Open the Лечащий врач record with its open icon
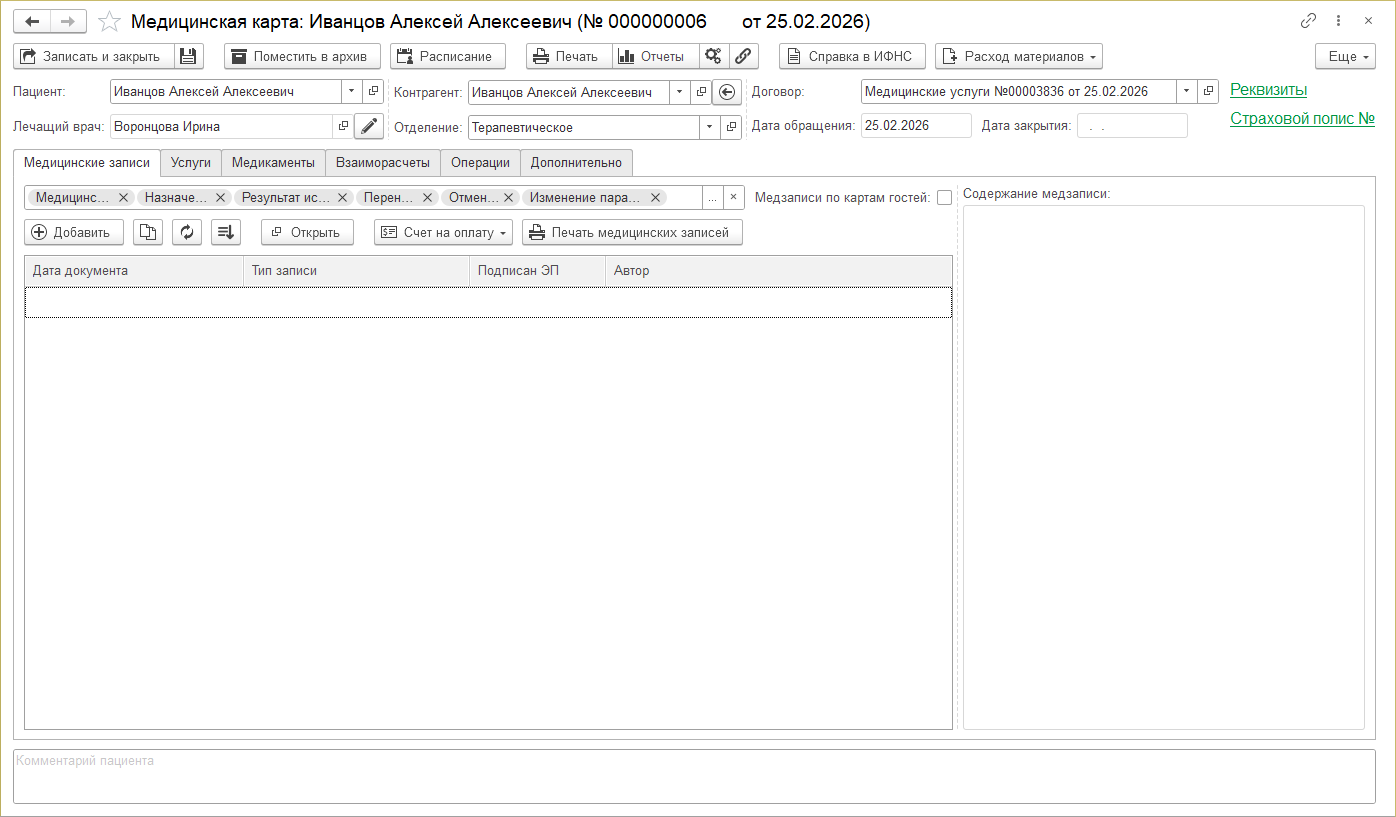The height and width of the screenshot is (817, 1396). tap(343, 127)
